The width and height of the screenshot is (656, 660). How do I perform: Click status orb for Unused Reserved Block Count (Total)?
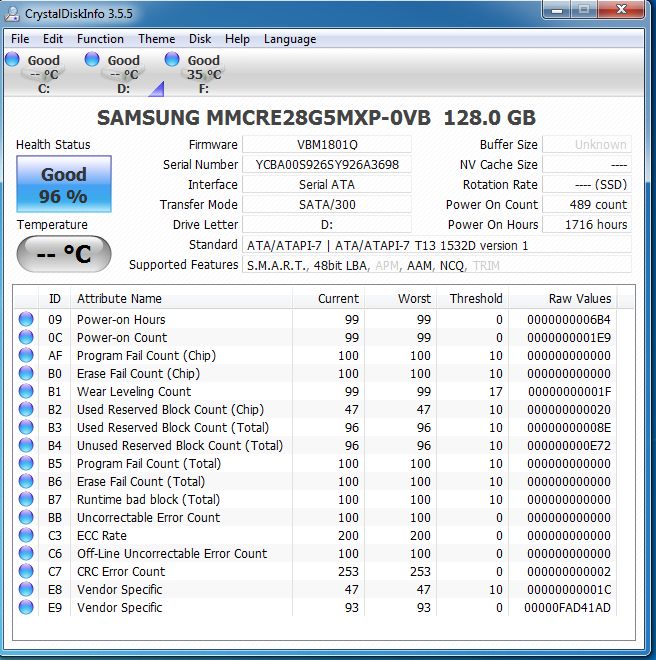tap(26, 445)
